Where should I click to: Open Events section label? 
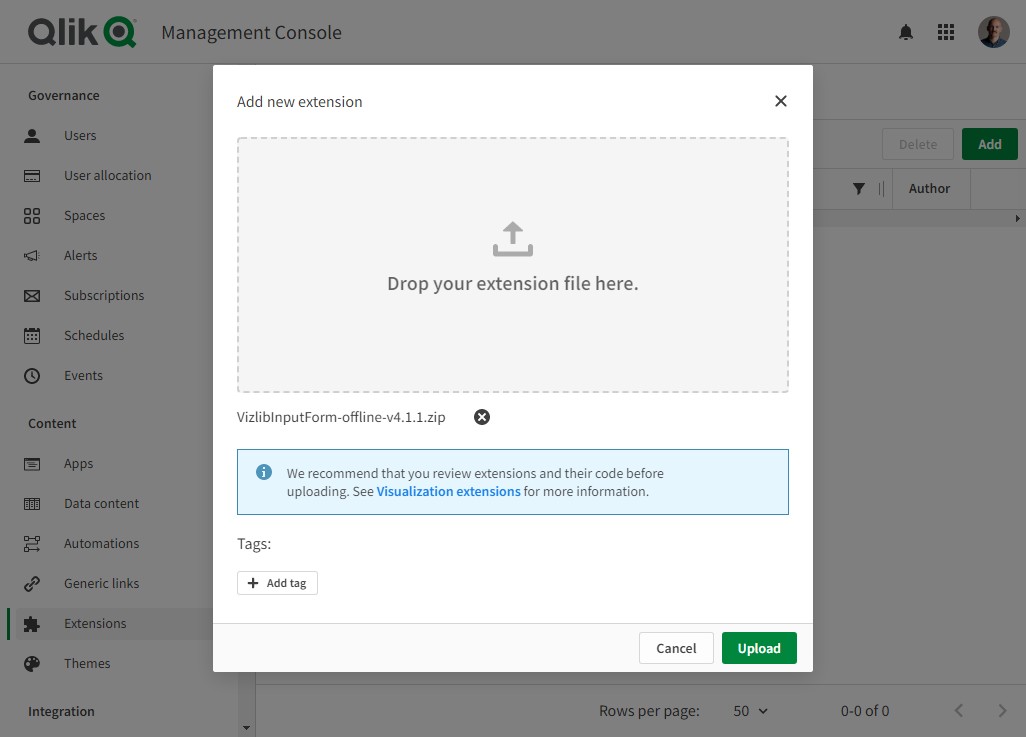[x=83, y=376]
